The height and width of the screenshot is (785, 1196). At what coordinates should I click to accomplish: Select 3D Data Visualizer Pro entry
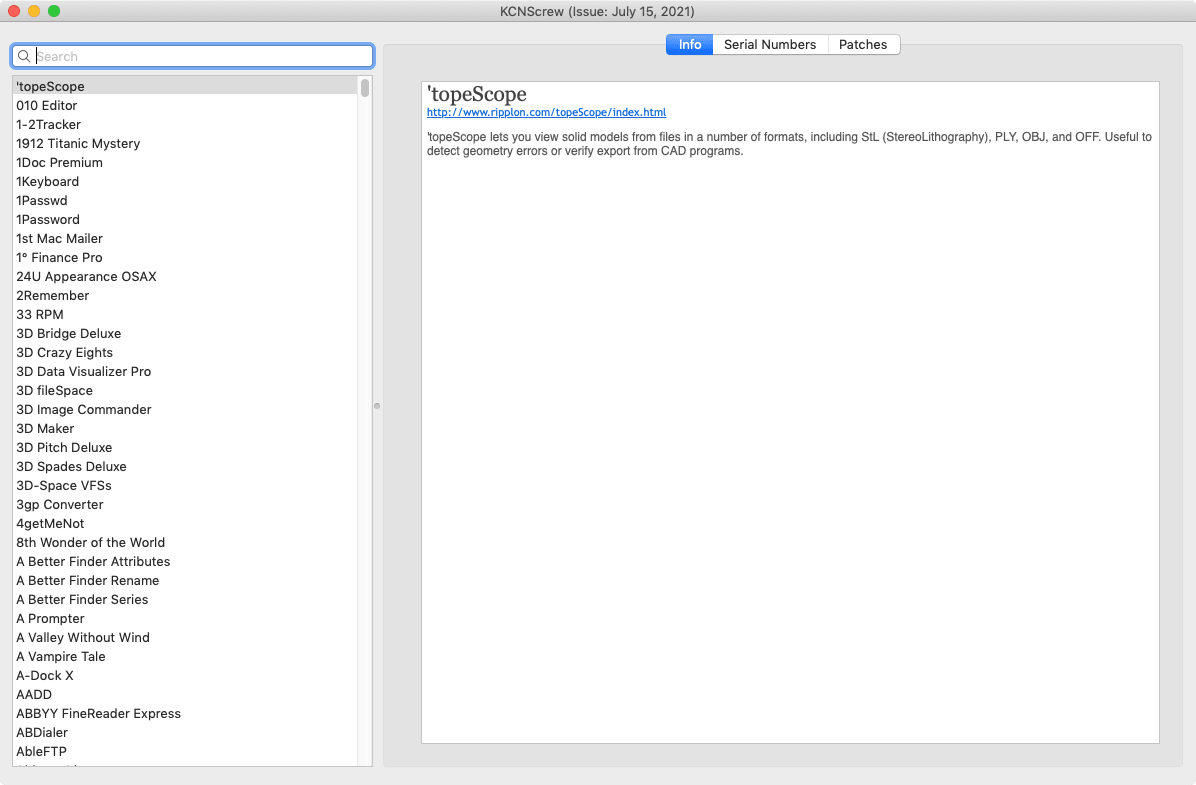84,371
